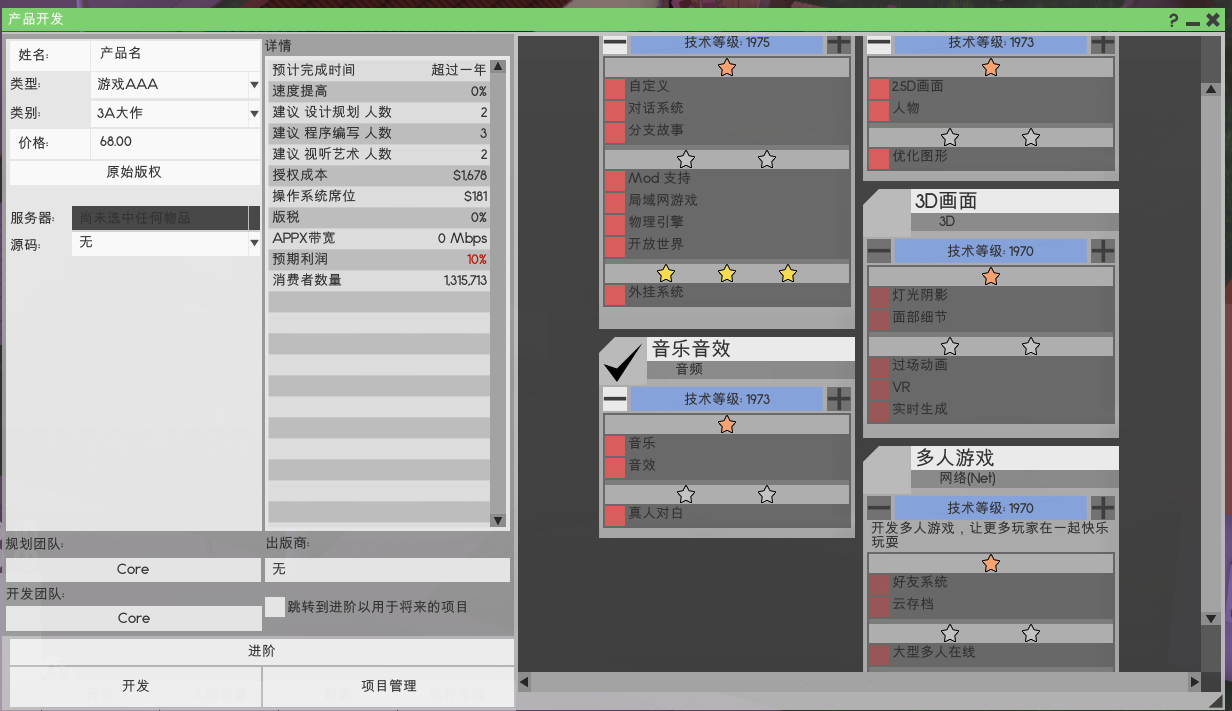
Task: Click the 原始版权 button
Action: click(x=134, y=172)
